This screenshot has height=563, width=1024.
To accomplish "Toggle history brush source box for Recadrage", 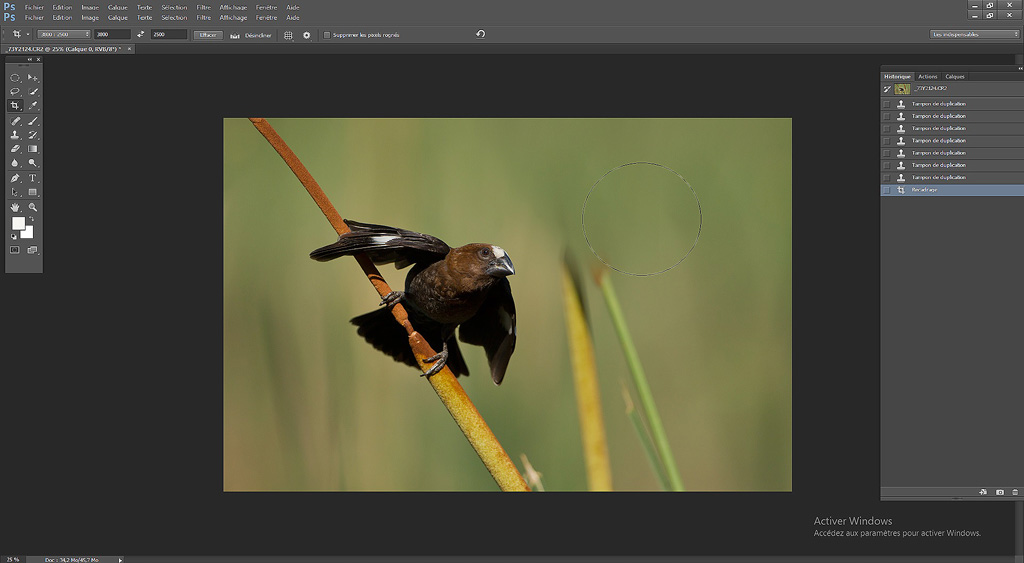I will (887, 190).
